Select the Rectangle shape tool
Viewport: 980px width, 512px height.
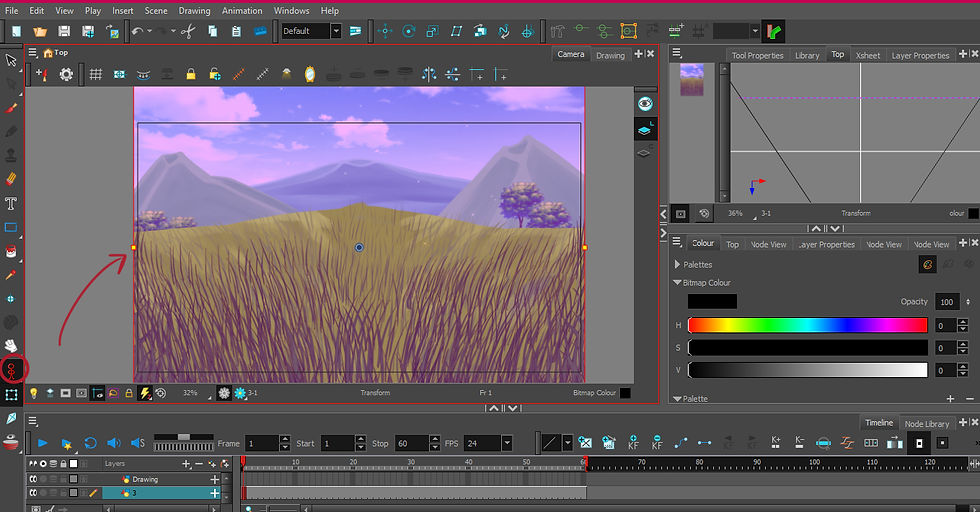[11, 227]
